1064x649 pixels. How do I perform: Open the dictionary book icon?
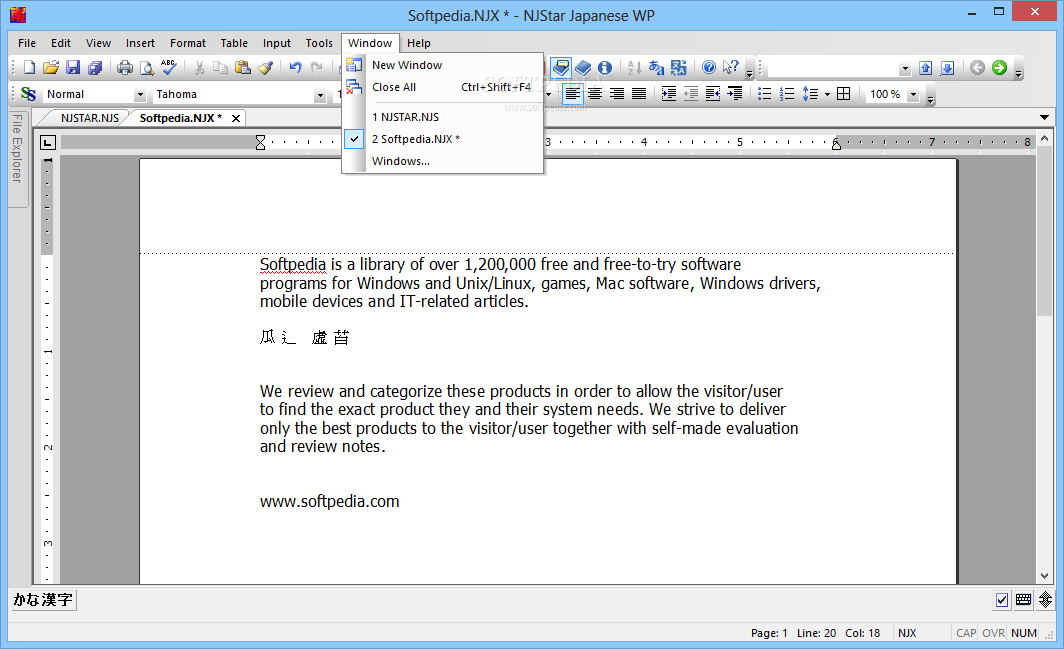coord(583,67)
